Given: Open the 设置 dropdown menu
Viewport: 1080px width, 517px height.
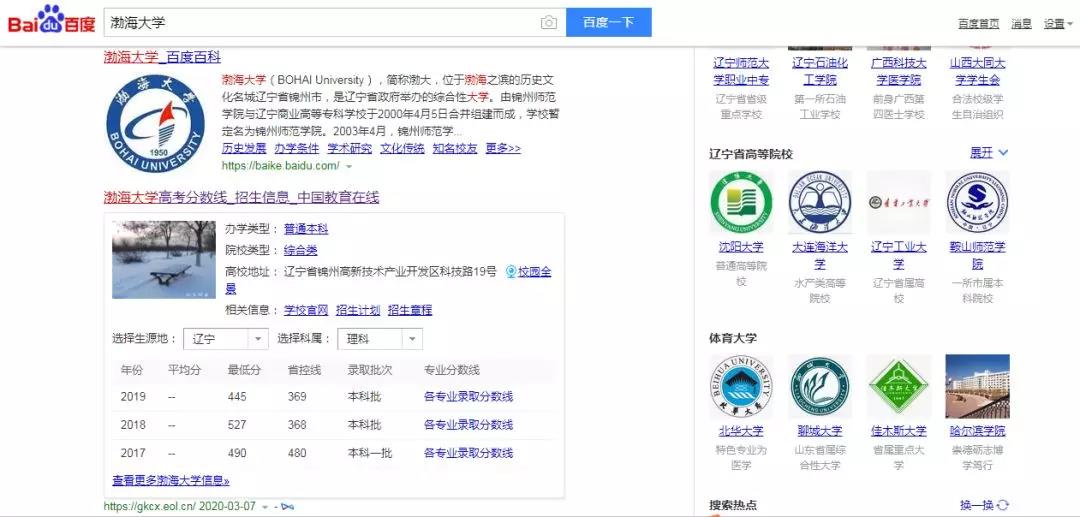Looking at the screenshot, I should [1059, 23].
